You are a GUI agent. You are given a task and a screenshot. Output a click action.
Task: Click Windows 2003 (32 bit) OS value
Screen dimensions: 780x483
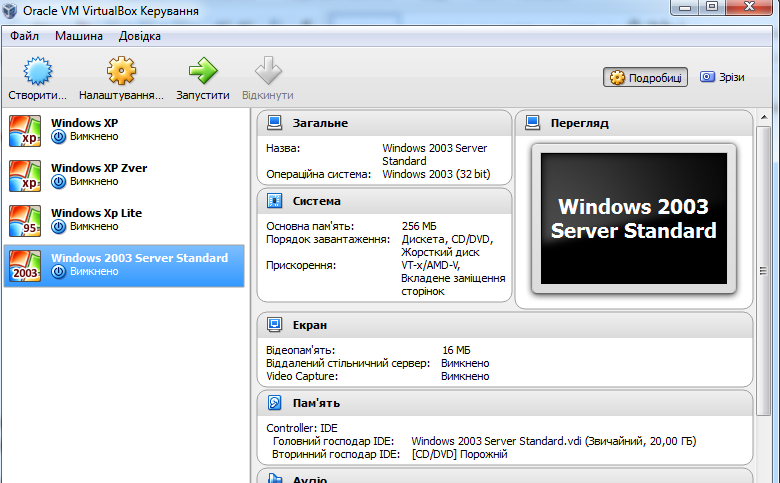point(436,174)
